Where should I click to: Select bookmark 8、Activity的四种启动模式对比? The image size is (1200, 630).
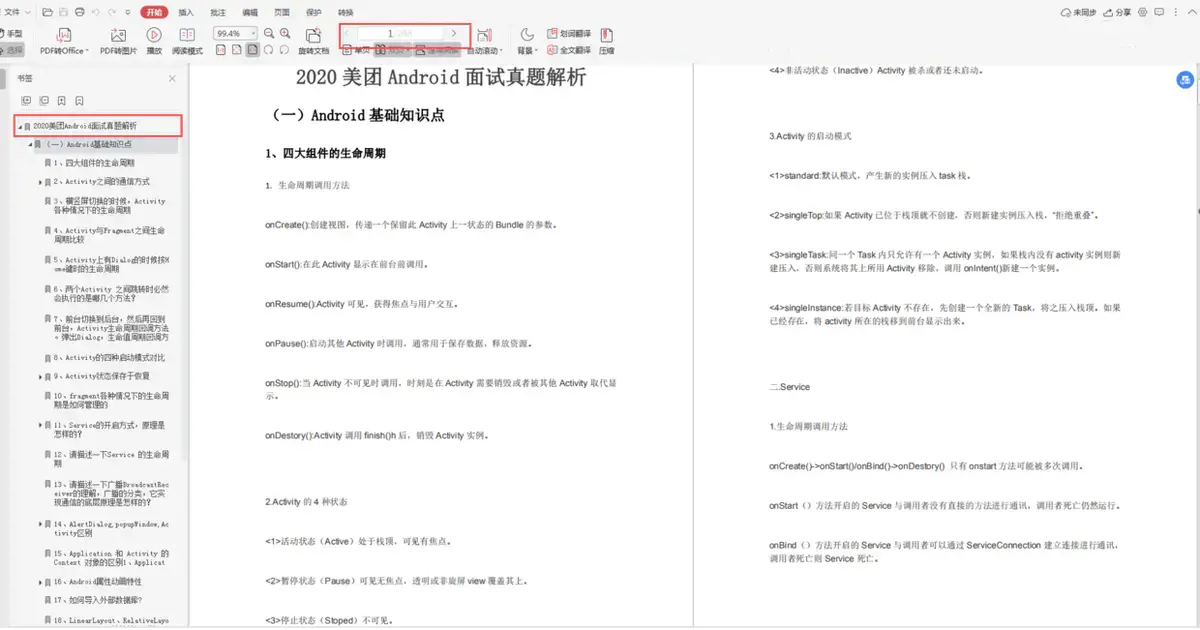(x=110, y=357)
